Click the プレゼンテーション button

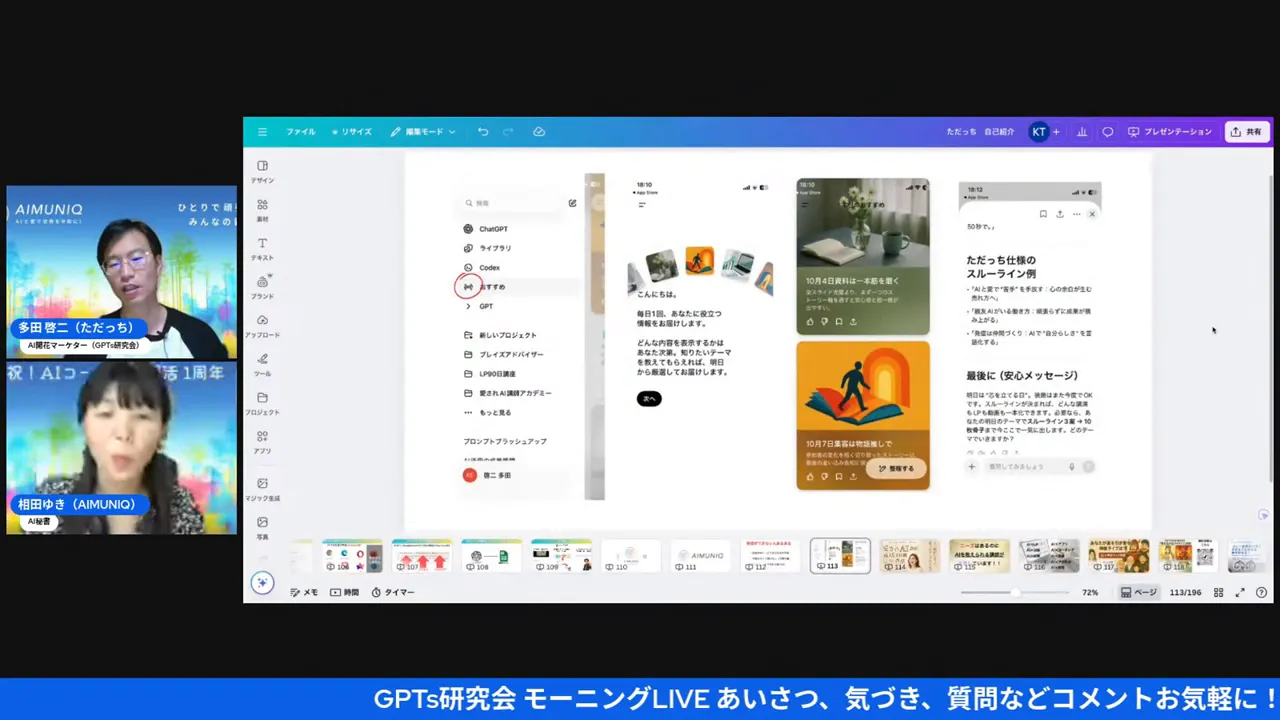[1169, 132]
